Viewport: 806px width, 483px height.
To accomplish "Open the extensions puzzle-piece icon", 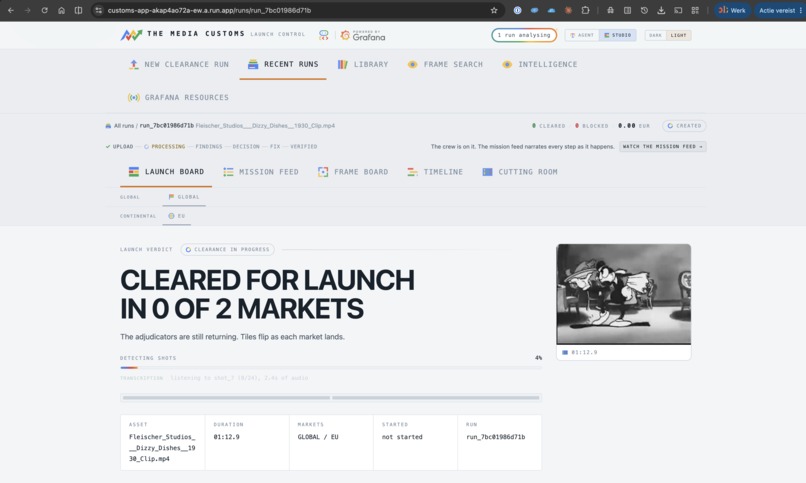I will [585, 10].
